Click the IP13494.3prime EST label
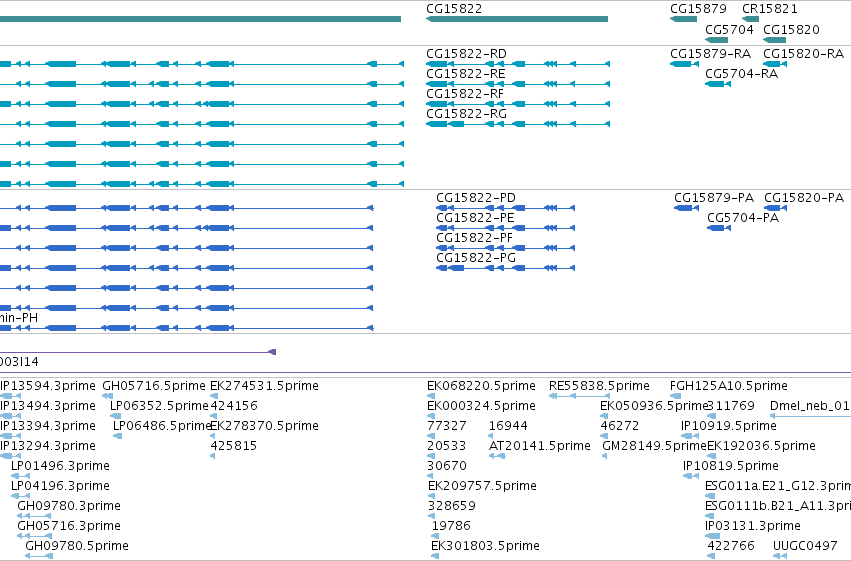Image resolution: width=851 pixels, height=561 pixels. tap(48, 406)
